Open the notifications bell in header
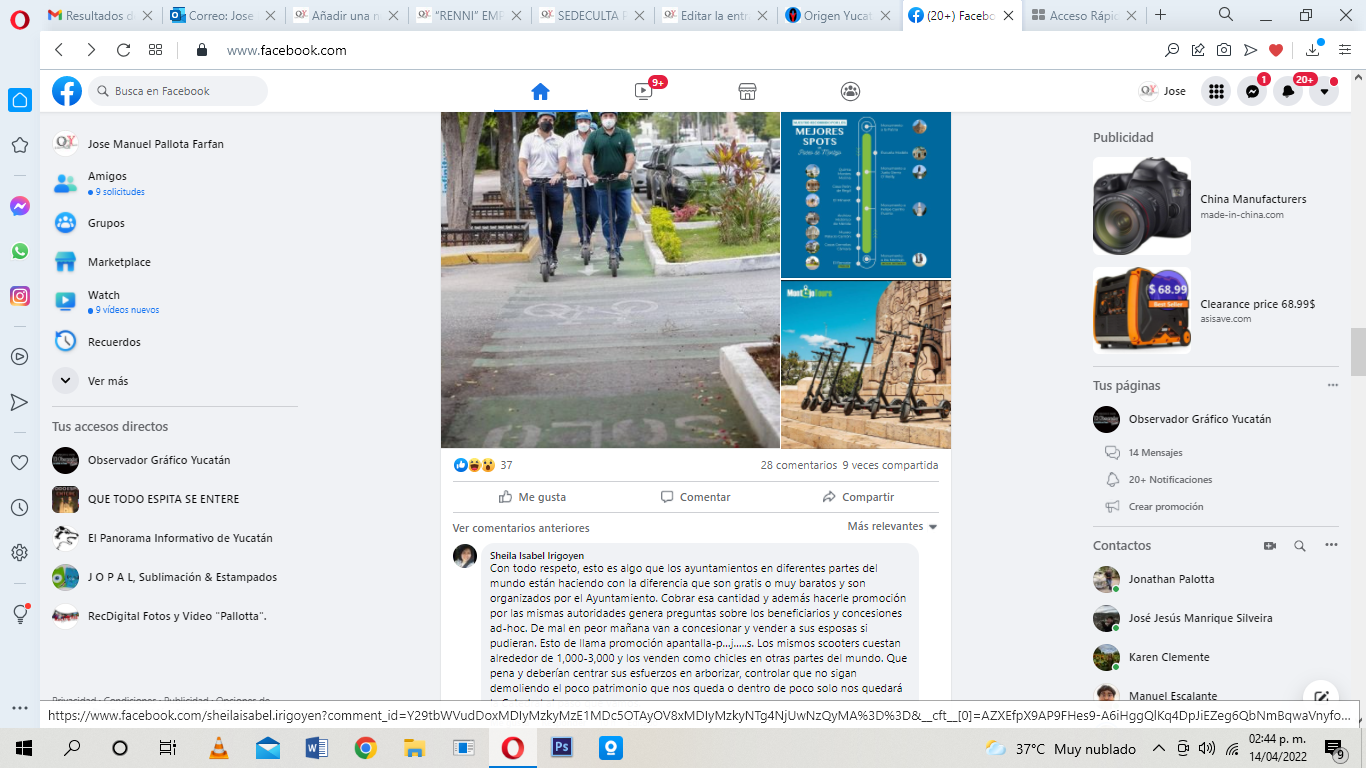Image resolution: width=1366 pixels, height=768 pixels. [x=1288, y=91]
